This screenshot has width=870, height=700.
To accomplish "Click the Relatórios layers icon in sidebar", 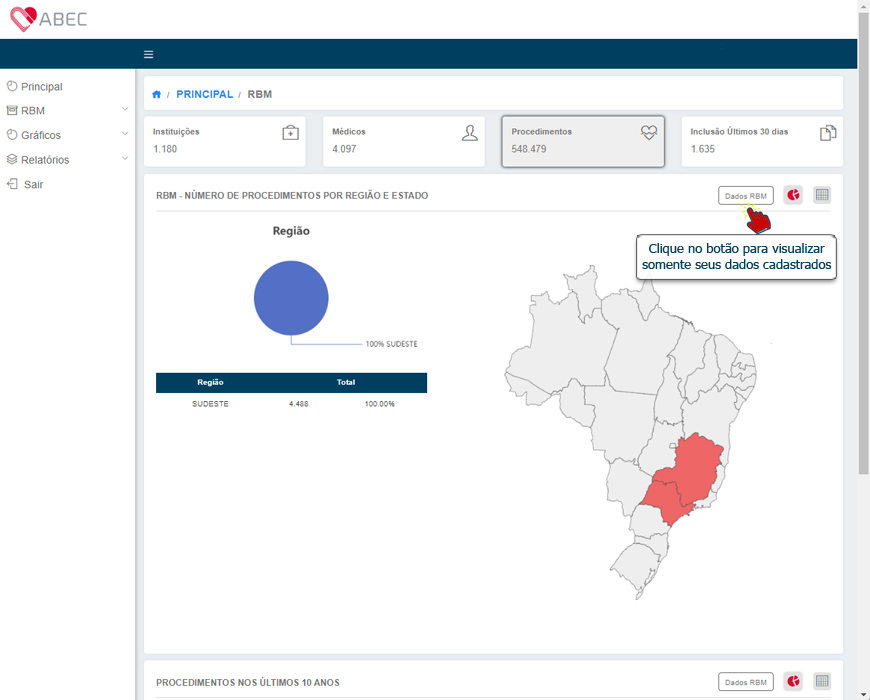I will pyautogui.click(x=12, y=159).
